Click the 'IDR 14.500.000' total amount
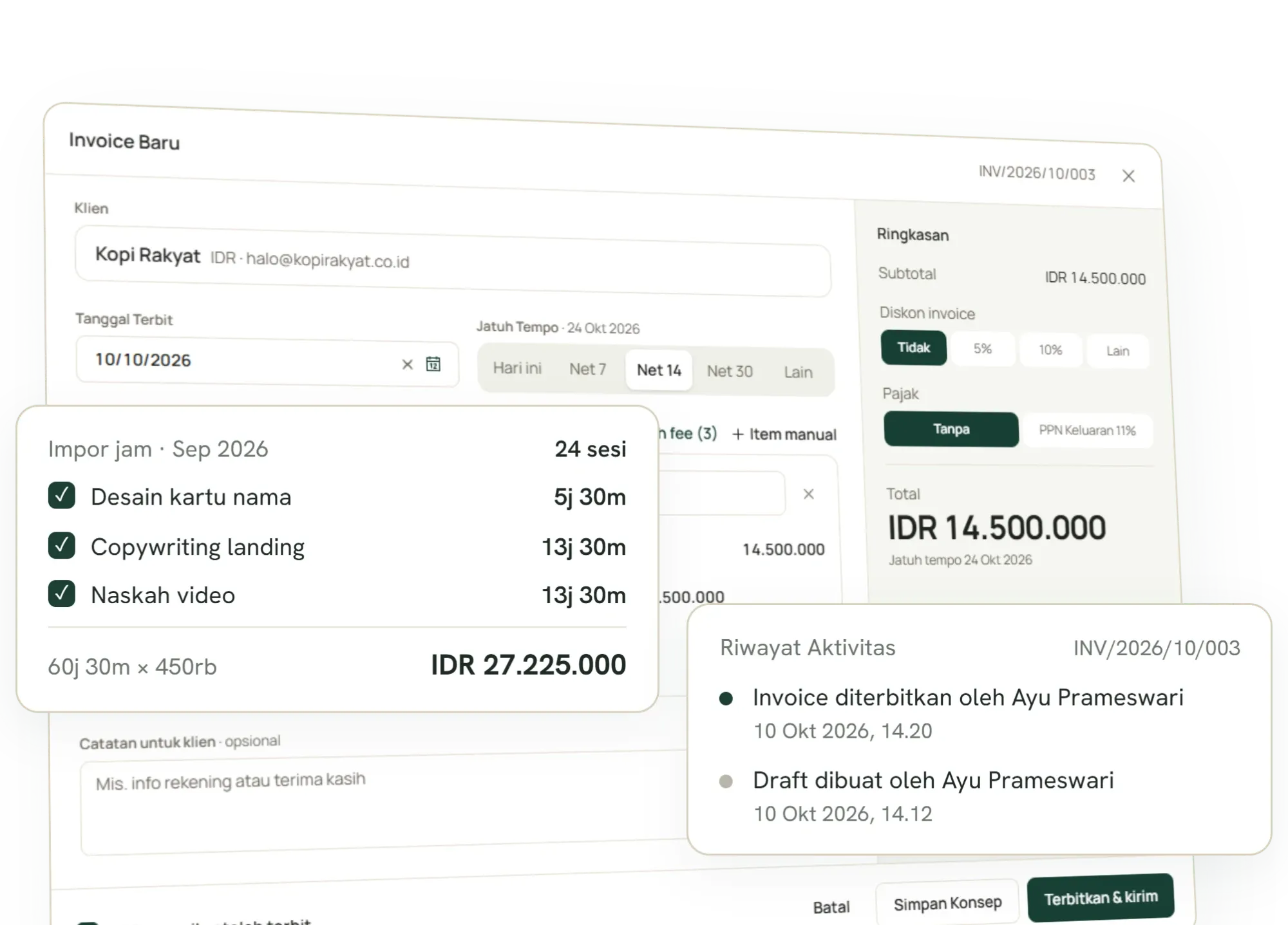Screen dimensions: 1288x925 point(997,528)
